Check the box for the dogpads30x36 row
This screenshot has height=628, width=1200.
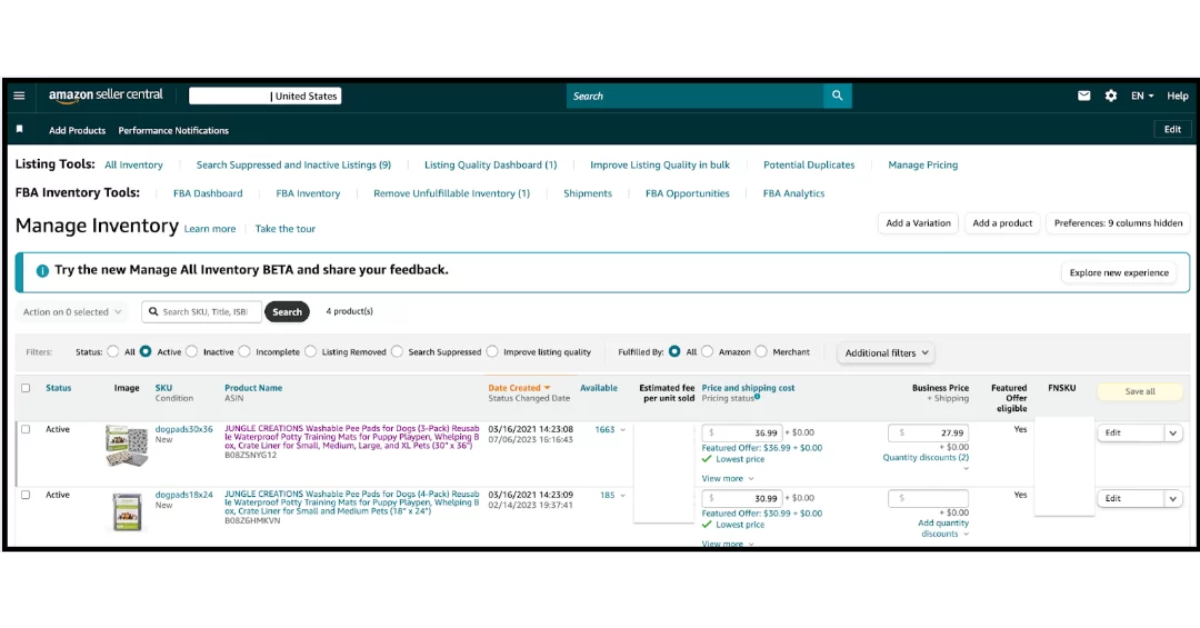[x=26, y=430]
